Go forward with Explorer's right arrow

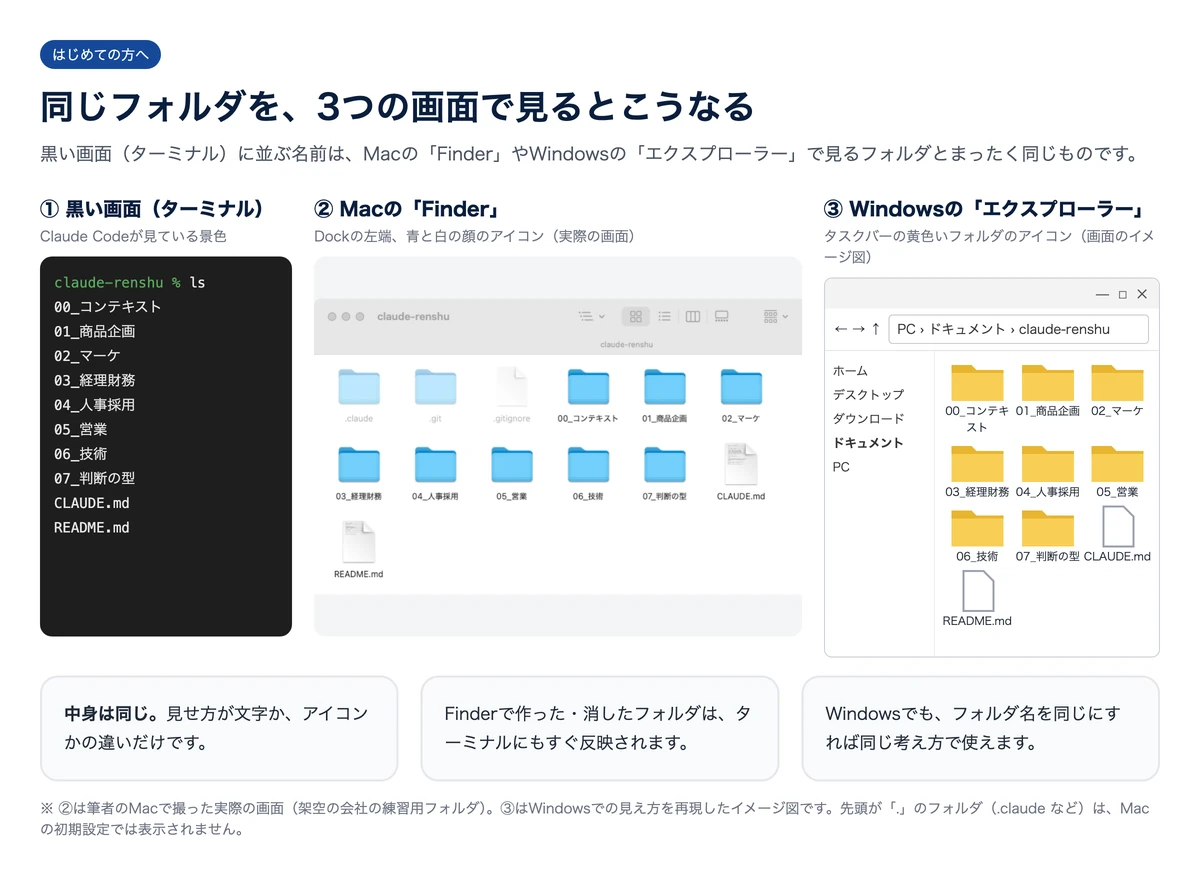click(x=858, y=329)
